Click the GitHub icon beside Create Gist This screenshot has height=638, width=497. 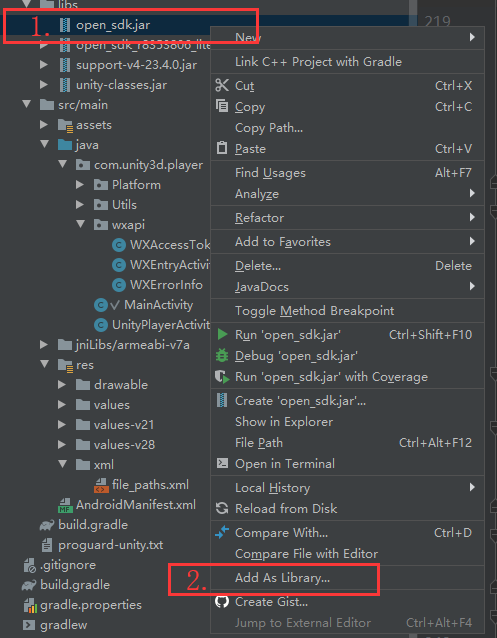pyautogui.click(x=222, y=601)
